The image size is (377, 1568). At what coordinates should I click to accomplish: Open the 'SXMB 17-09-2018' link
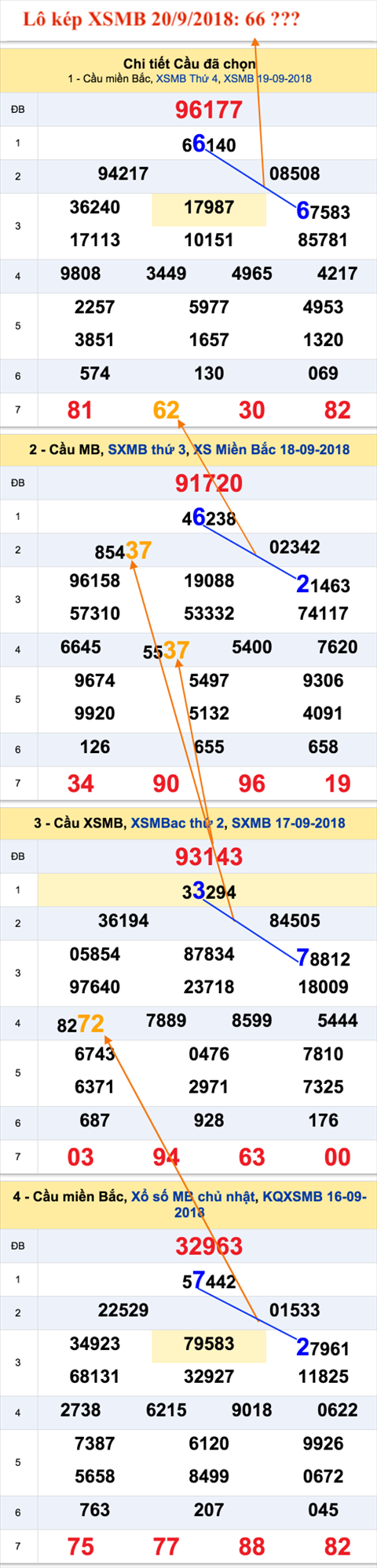[288, 823]
